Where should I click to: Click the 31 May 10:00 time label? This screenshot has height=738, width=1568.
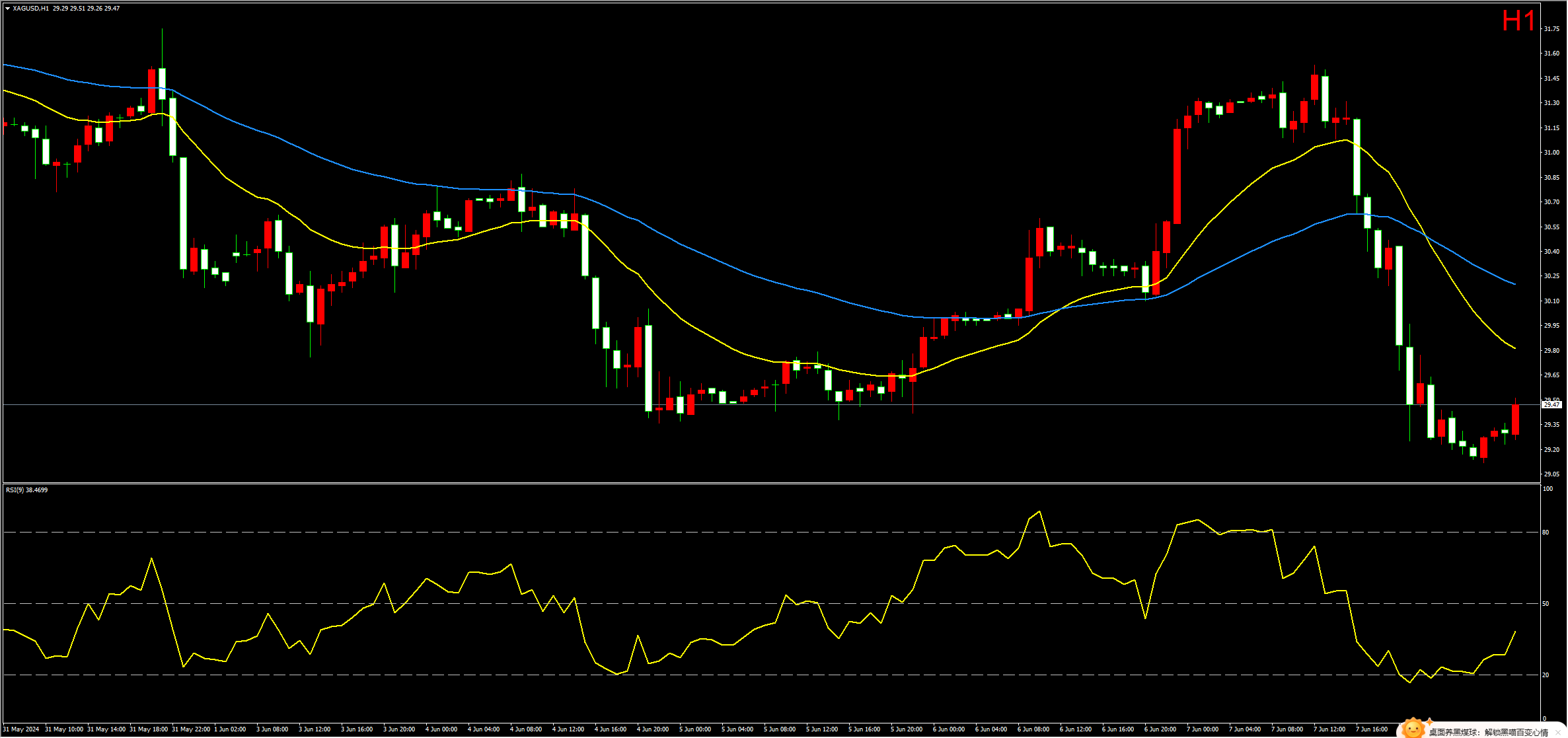point(64,729)
